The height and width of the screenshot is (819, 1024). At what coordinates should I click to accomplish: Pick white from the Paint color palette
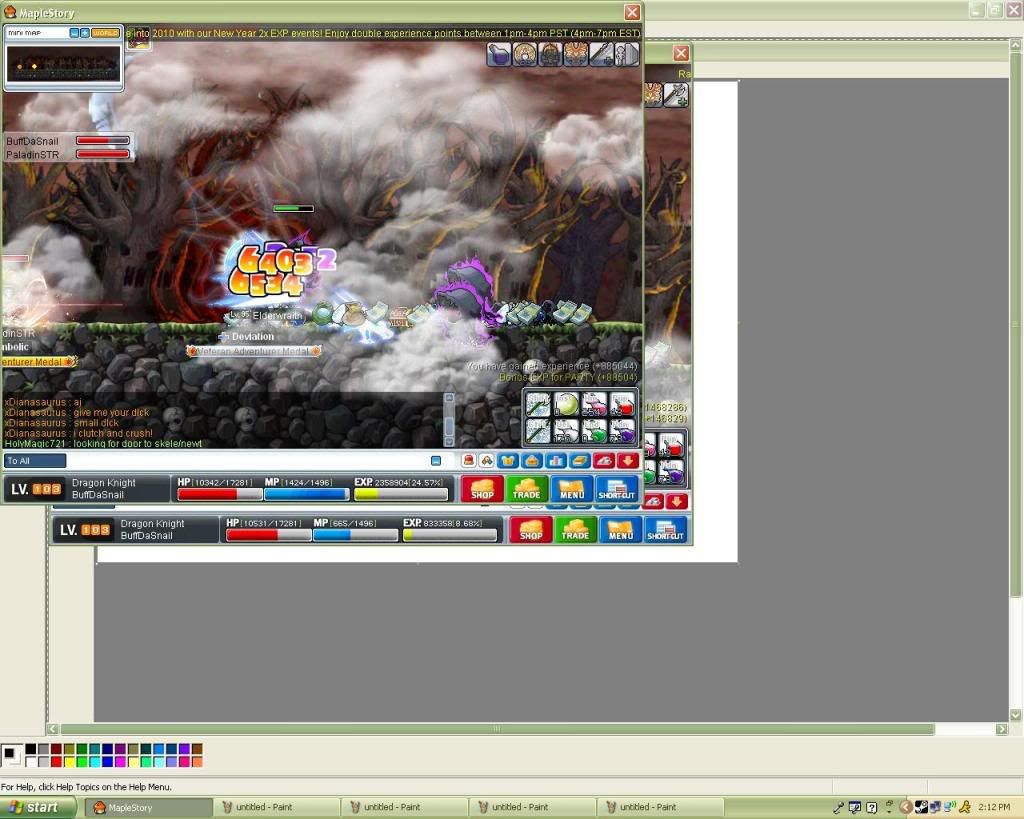pos(31,762)
